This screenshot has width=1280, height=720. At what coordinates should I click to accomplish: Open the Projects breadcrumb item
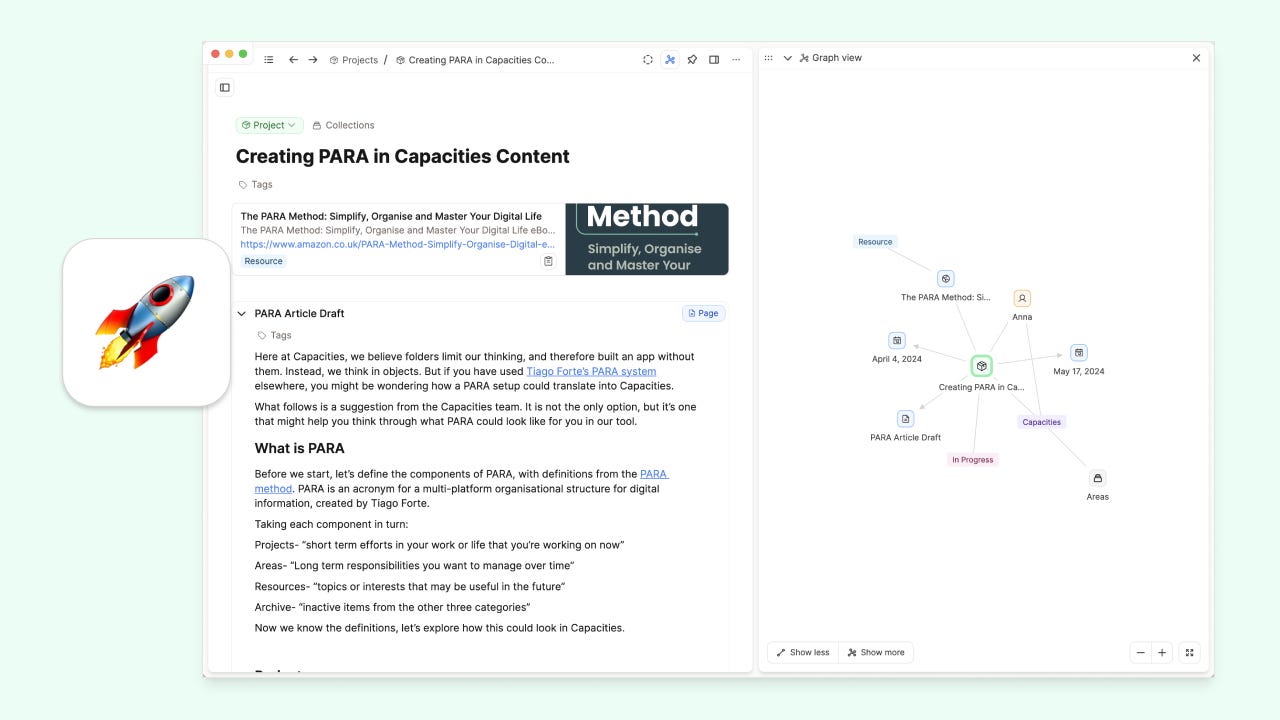pyautogui.click(x=358, y=59)
